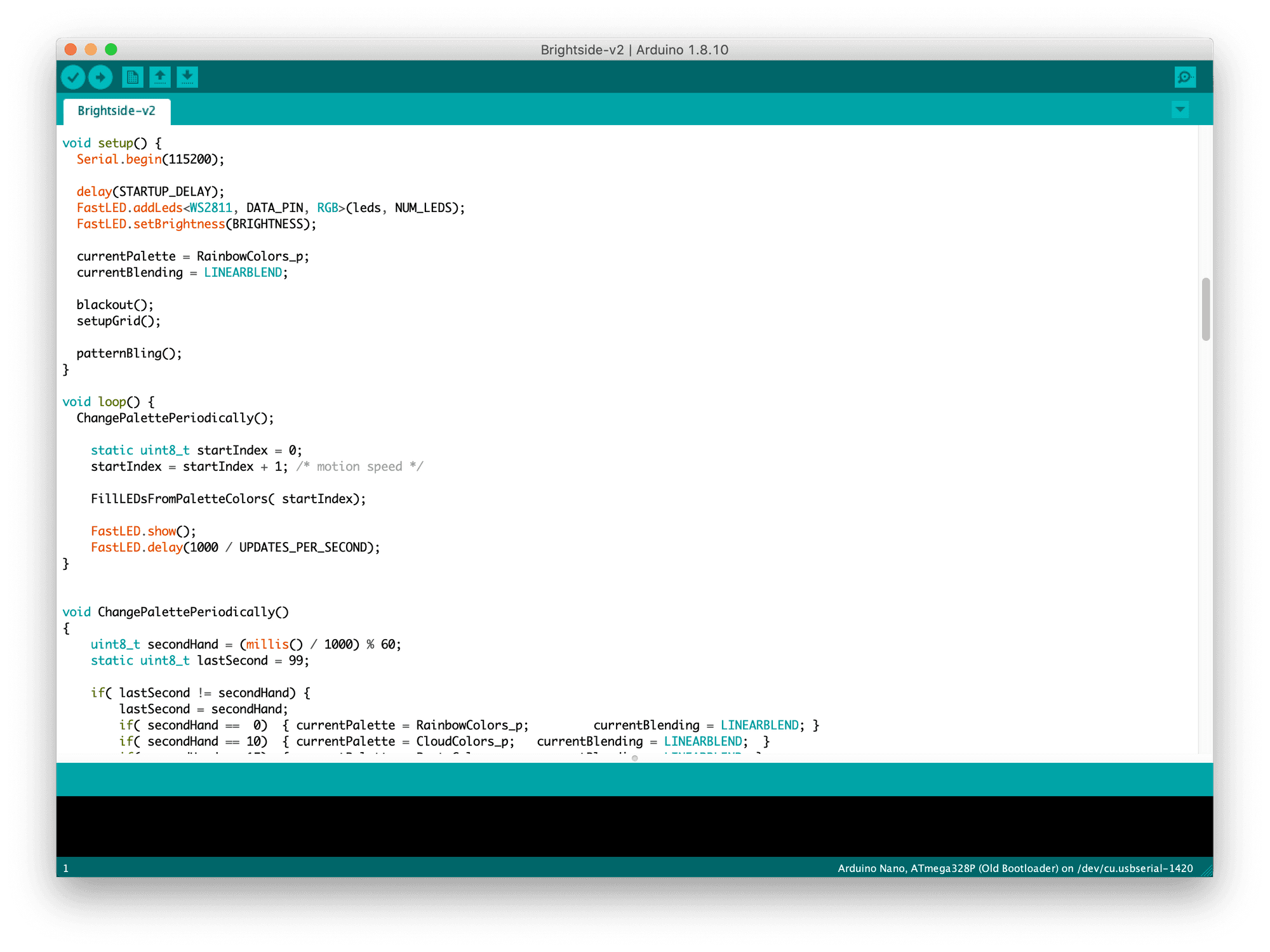Click ChangePalettePeriodically(); call inside loop

point(175,418)
